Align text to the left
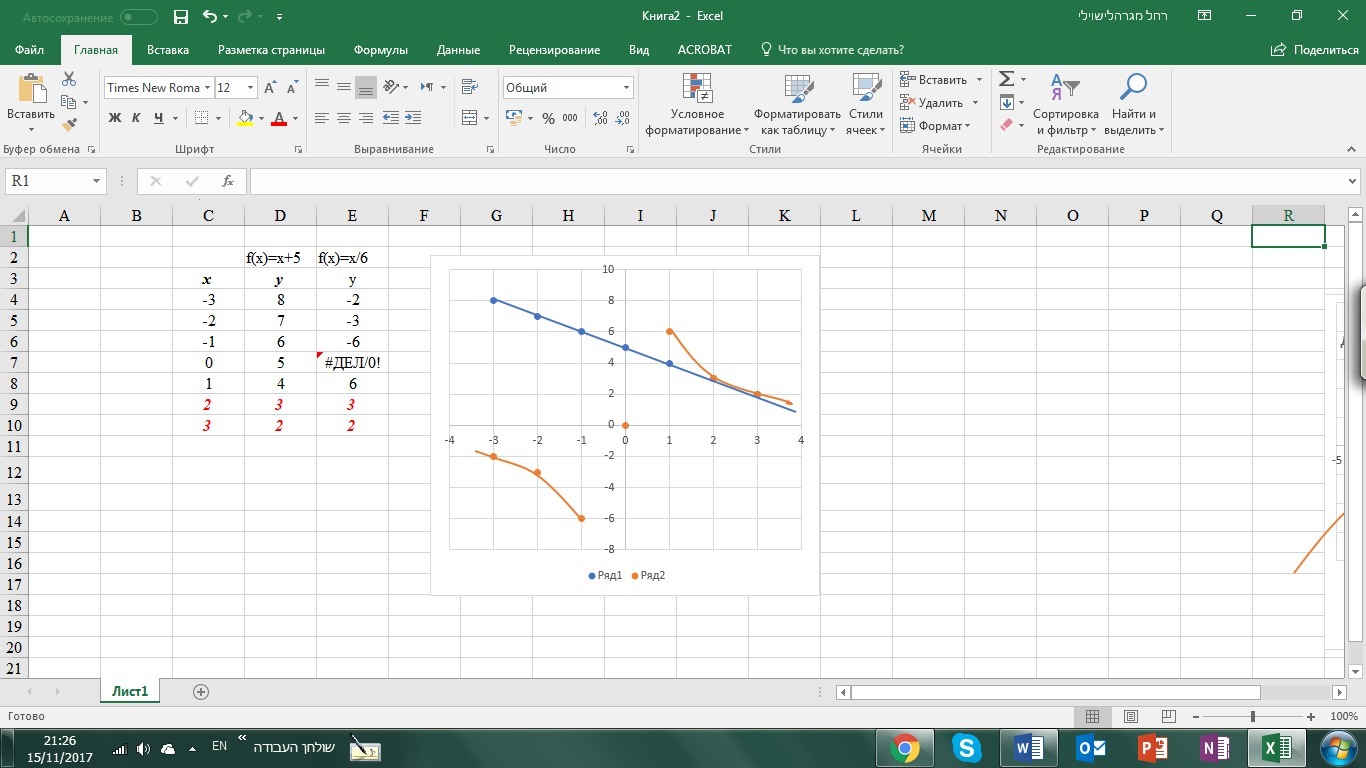Screen dimensions: 1366x768 click(x=322, y=118)
